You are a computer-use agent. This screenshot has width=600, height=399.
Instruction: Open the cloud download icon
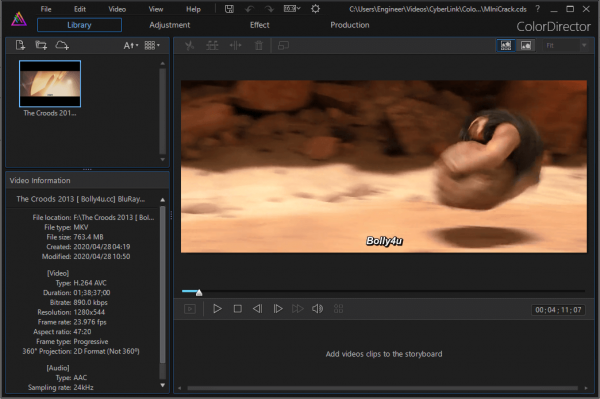62,46
